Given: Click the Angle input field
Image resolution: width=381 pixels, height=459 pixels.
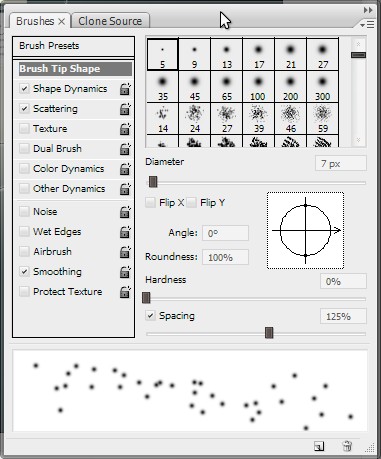Looking at the screenshot, I should tap(225, 233).
